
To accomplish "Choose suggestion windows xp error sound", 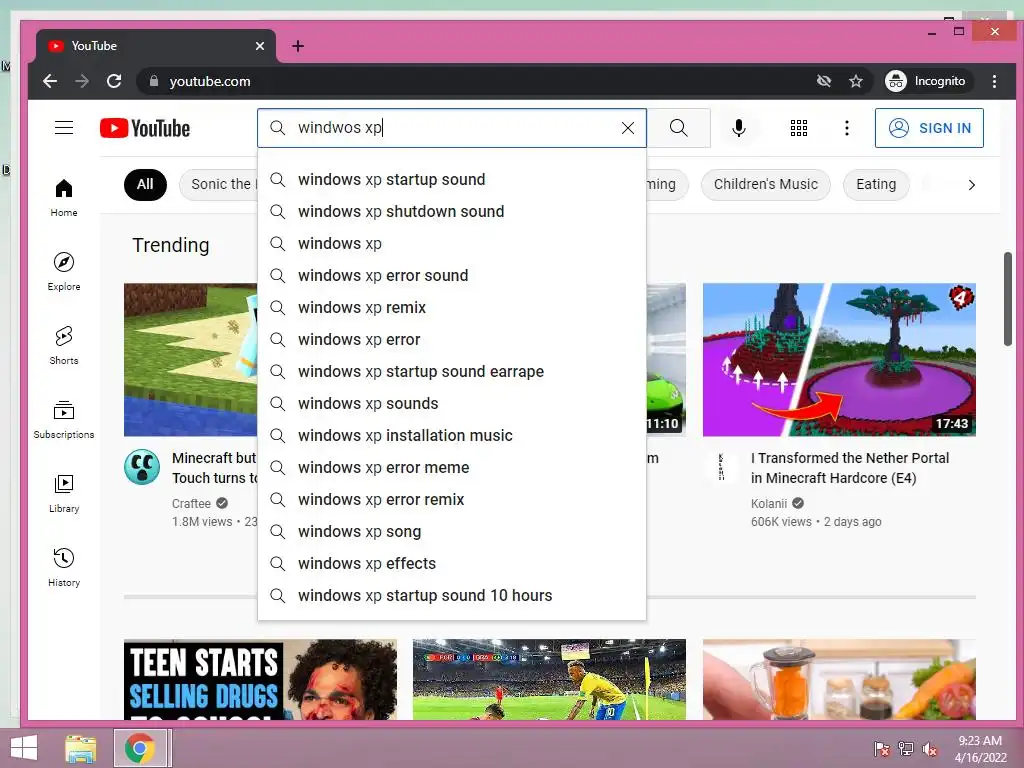I will tap(452, 276).
